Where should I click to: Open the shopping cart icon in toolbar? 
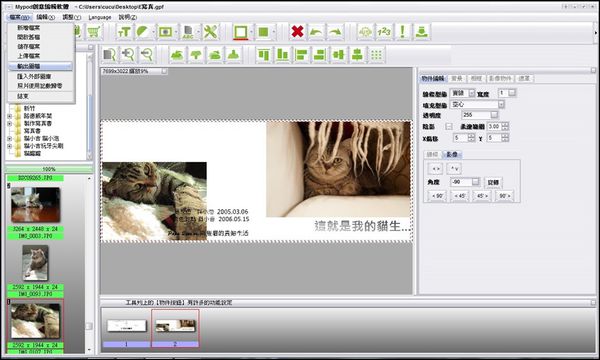[94, 32]
